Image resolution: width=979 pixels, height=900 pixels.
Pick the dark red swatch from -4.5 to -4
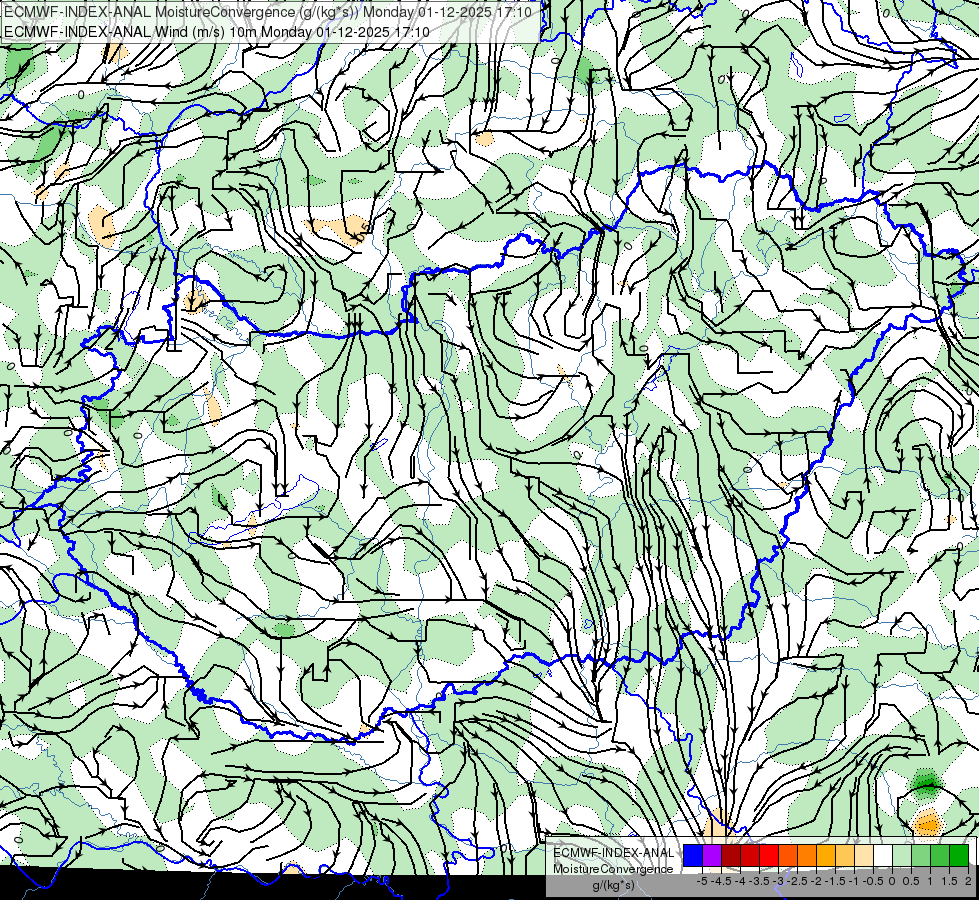coord(731,856)
